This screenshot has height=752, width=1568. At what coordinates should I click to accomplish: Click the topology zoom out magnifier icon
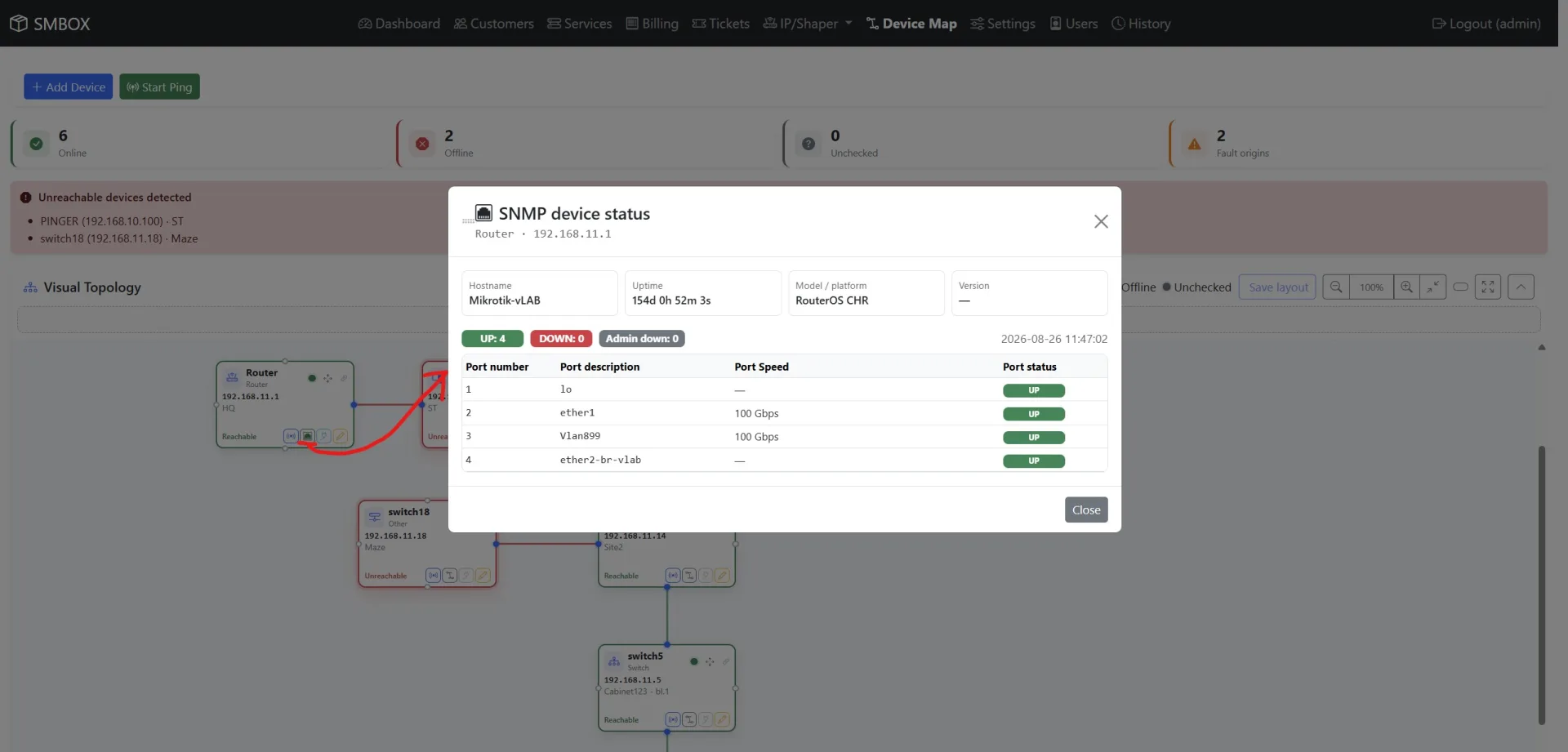(x=1336, y=287)
